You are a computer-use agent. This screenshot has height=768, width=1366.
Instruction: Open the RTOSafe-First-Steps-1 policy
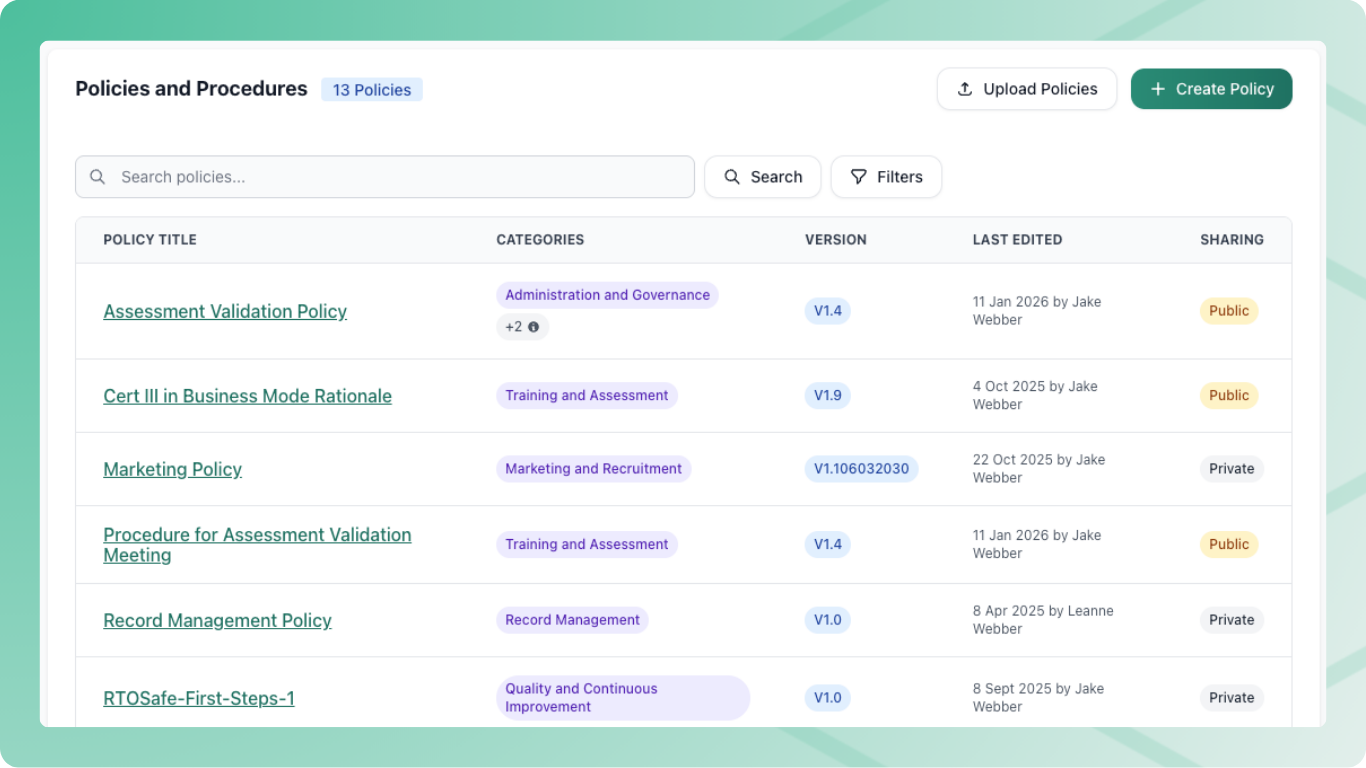(x=199, y=698)
